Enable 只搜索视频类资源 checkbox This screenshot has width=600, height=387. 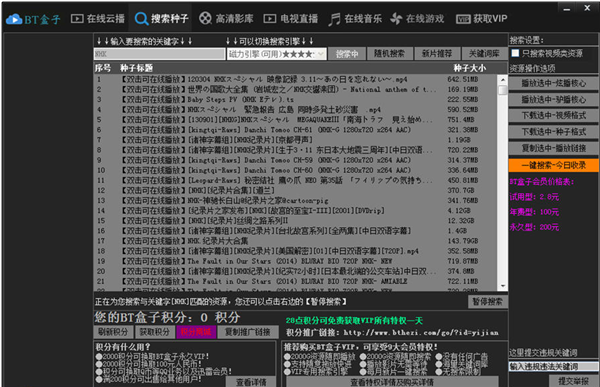(515, 53)
